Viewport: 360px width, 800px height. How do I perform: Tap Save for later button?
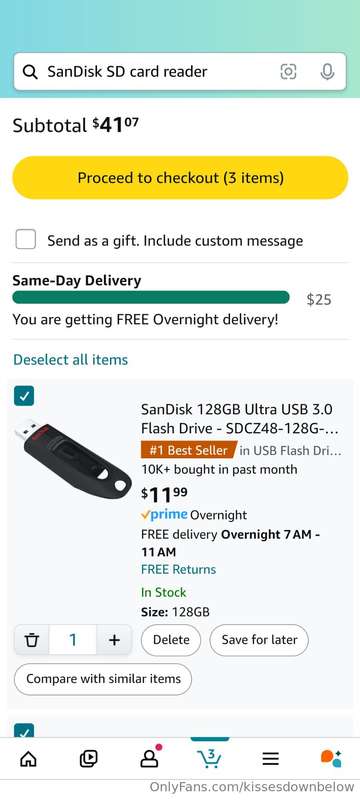click(259, 640)
